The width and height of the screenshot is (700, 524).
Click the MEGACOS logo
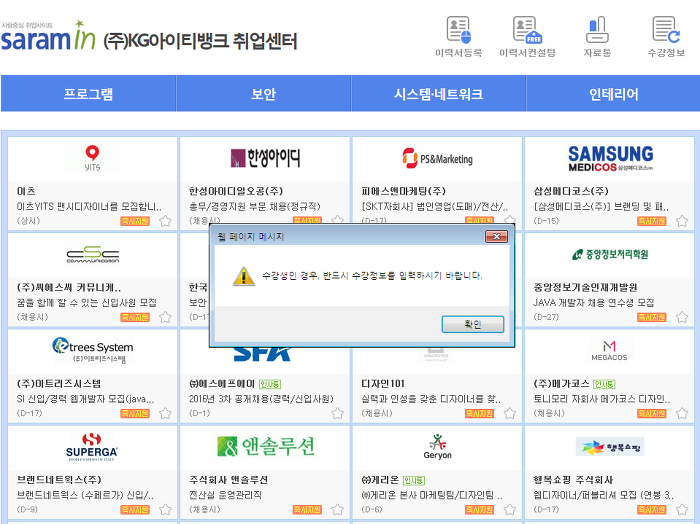coord(609,351)
